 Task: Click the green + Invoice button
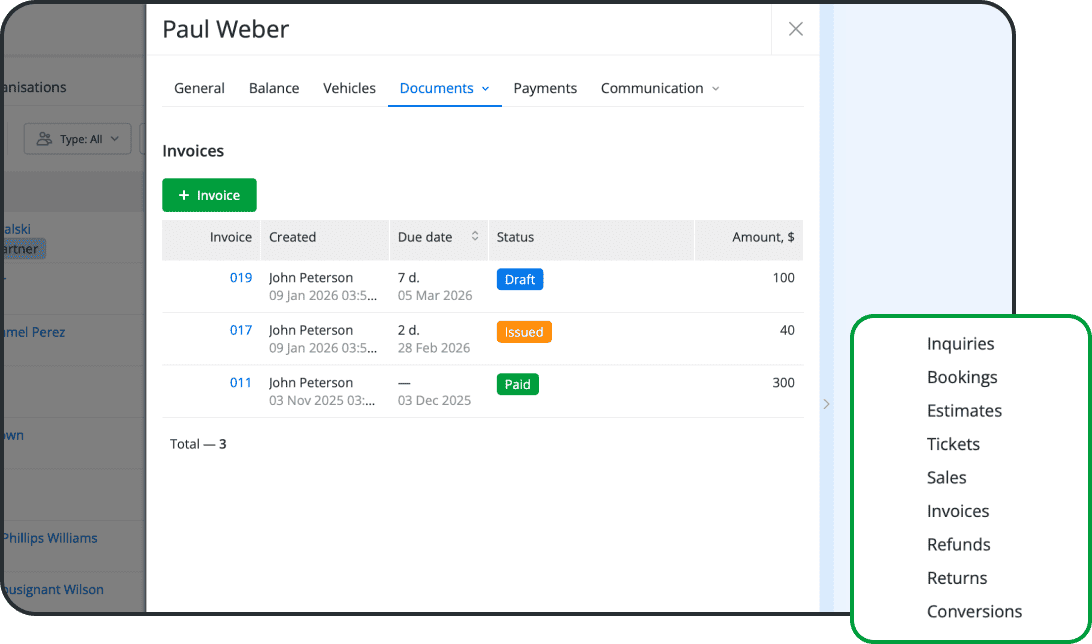[209, 195]
